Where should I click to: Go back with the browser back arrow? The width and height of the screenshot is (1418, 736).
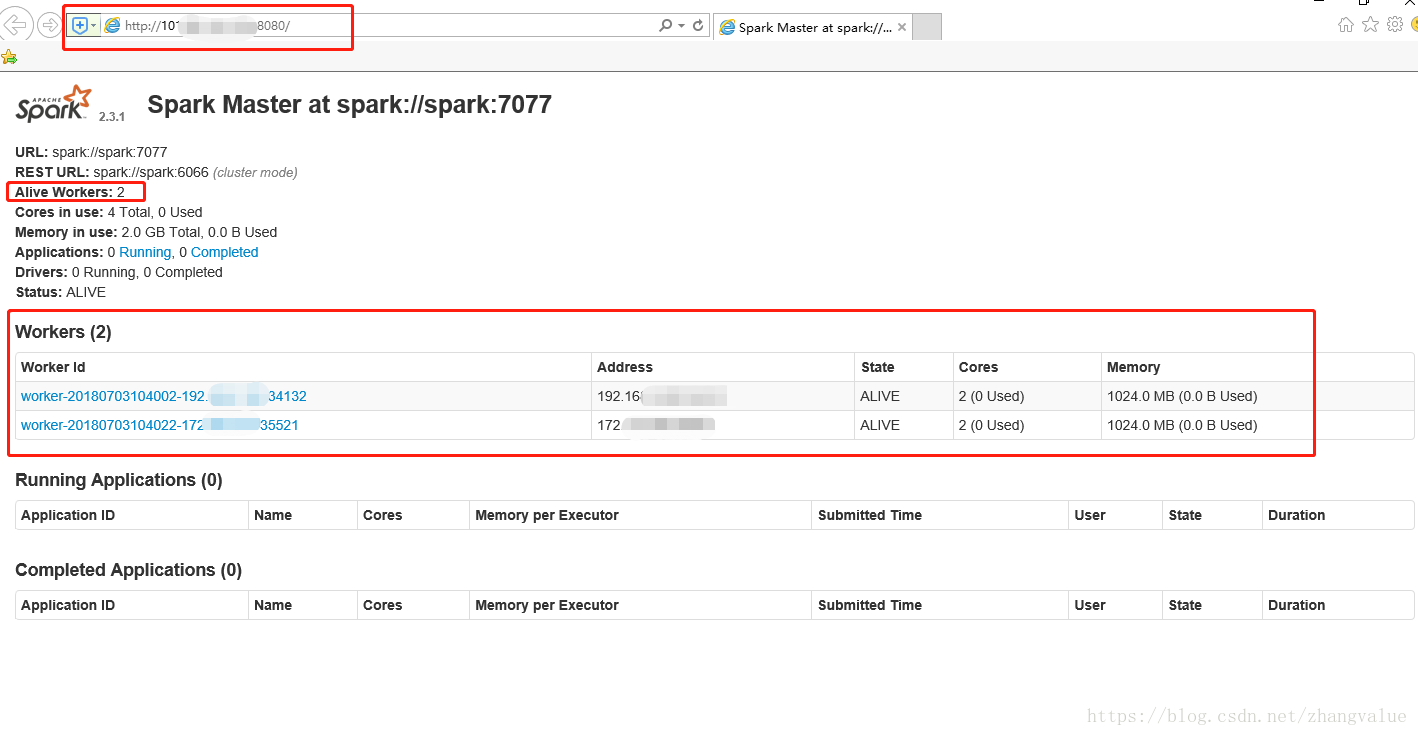[x=18, y=25]
